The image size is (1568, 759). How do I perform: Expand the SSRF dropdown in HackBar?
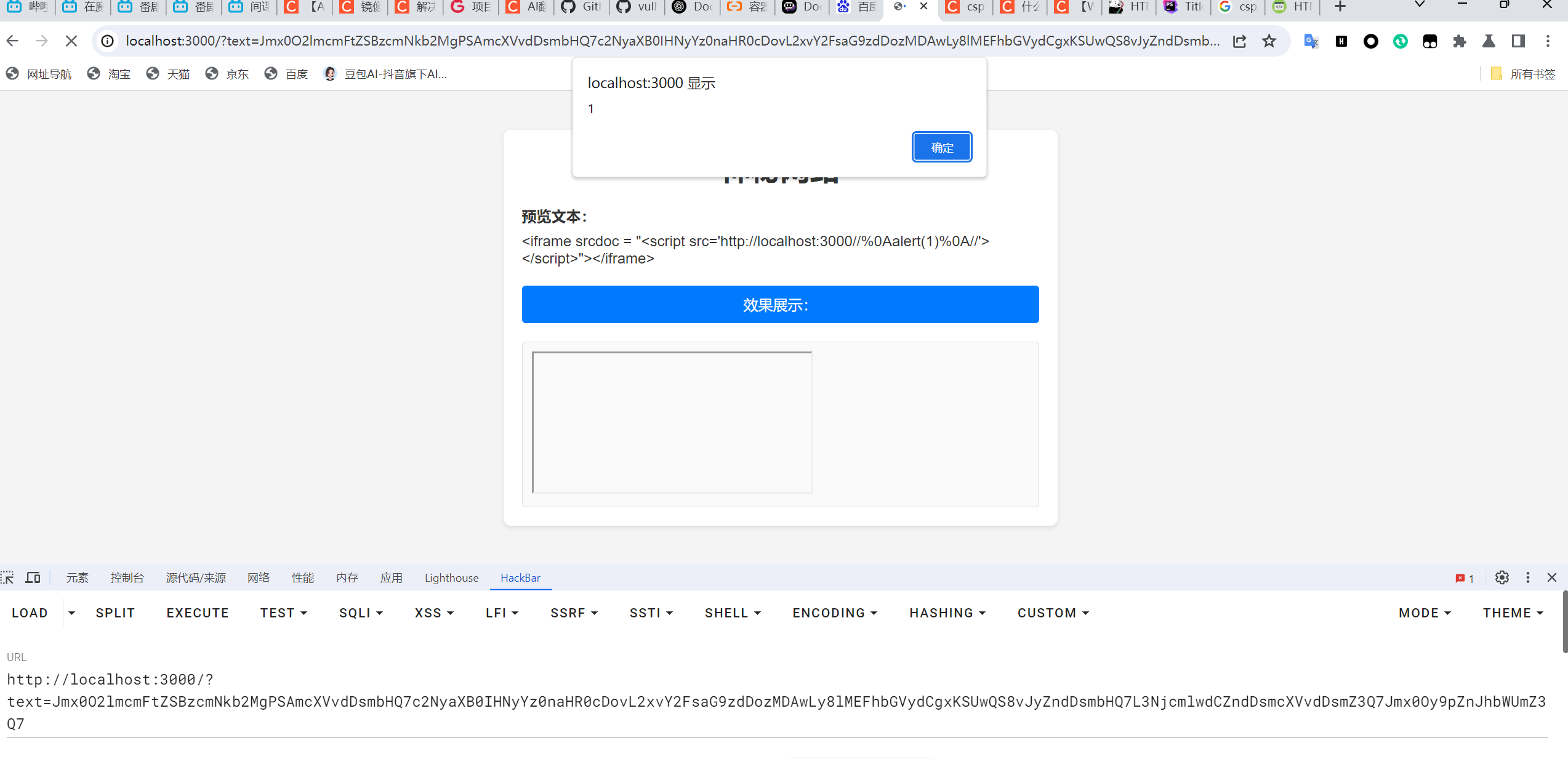[574, 613]
